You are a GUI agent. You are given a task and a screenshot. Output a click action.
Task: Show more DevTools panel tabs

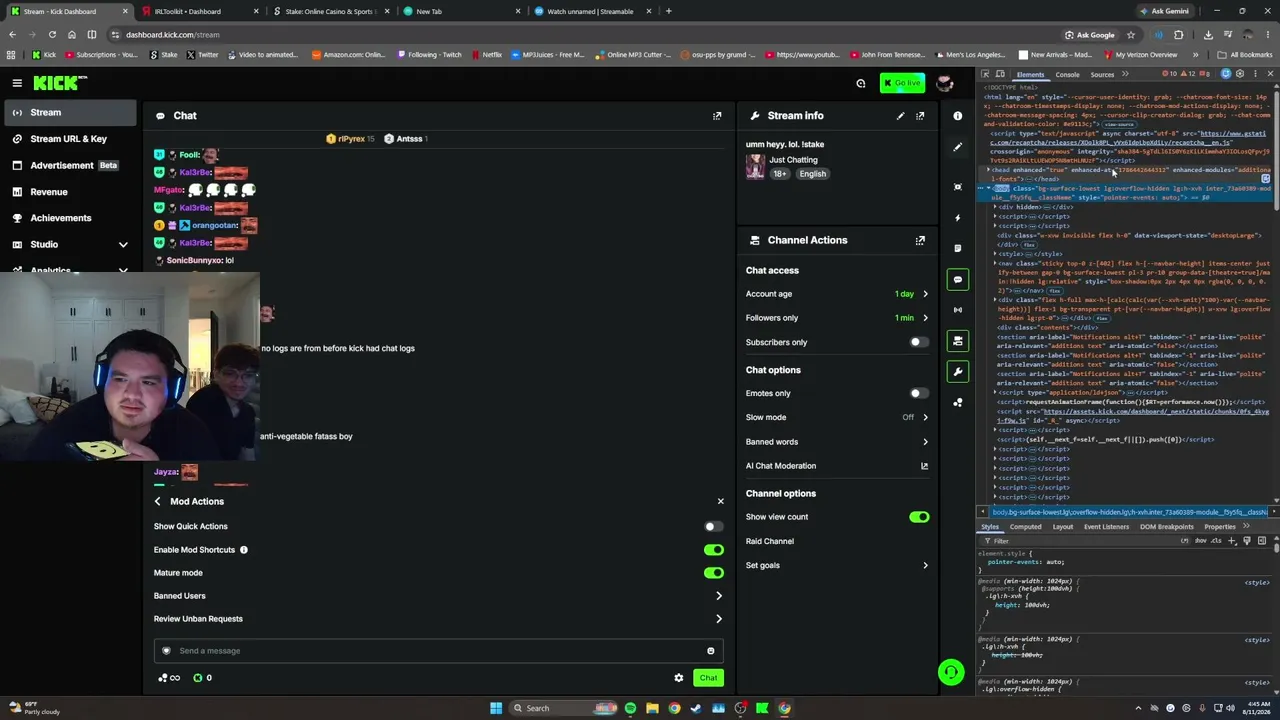point(1125,74)
